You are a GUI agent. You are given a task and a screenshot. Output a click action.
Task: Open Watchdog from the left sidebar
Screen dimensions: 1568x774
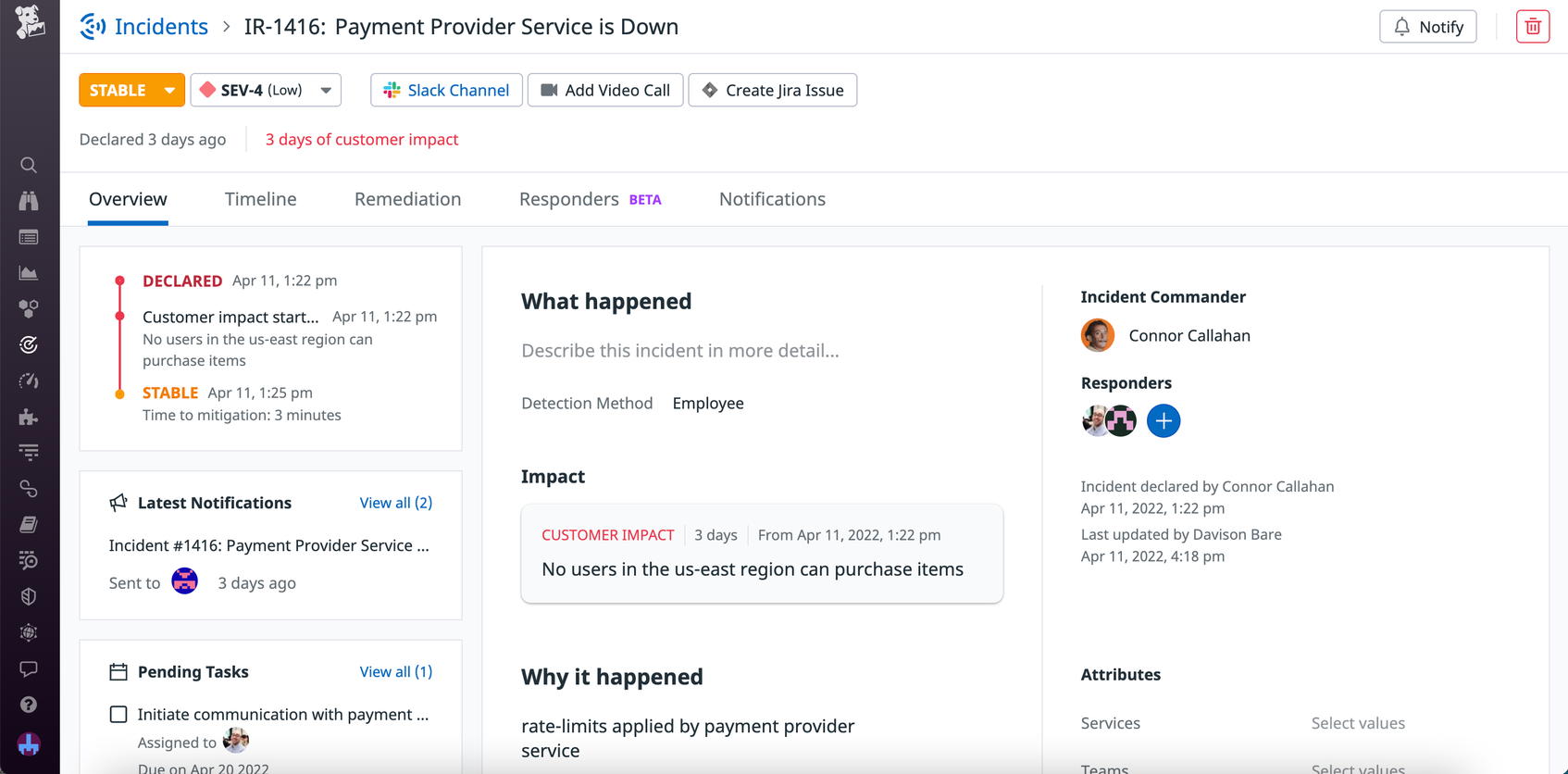click(29, 201)
